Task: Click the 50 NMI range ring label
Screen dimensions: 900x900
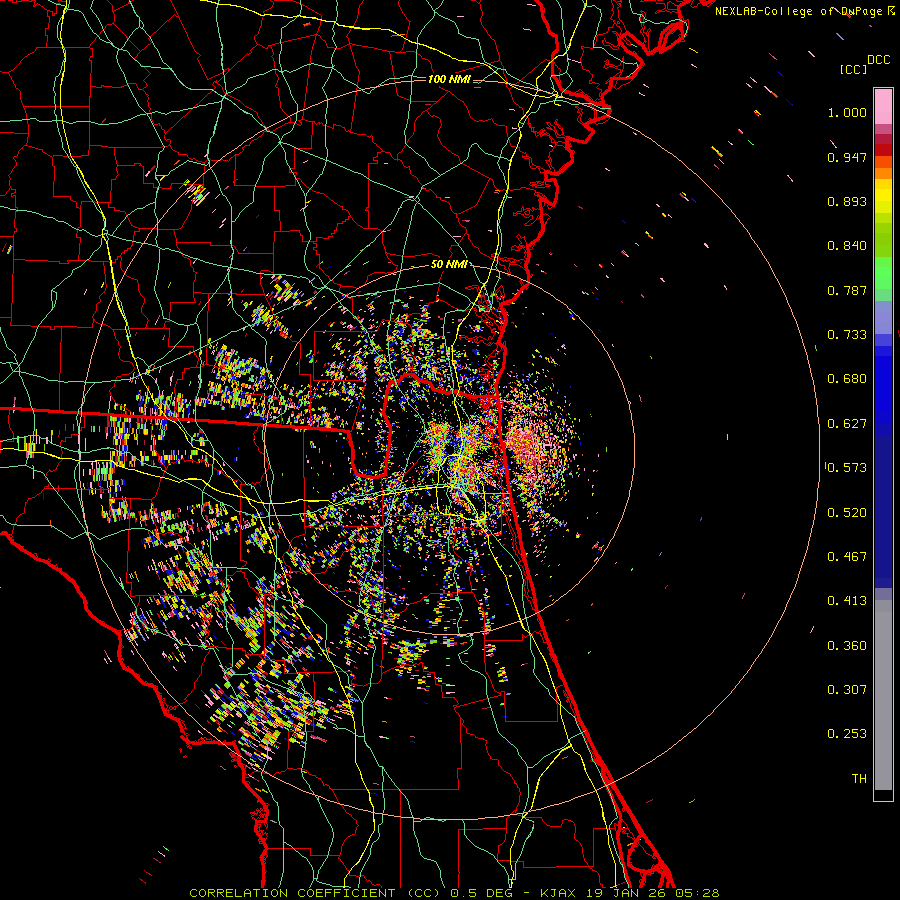Action: pos(448,264)
